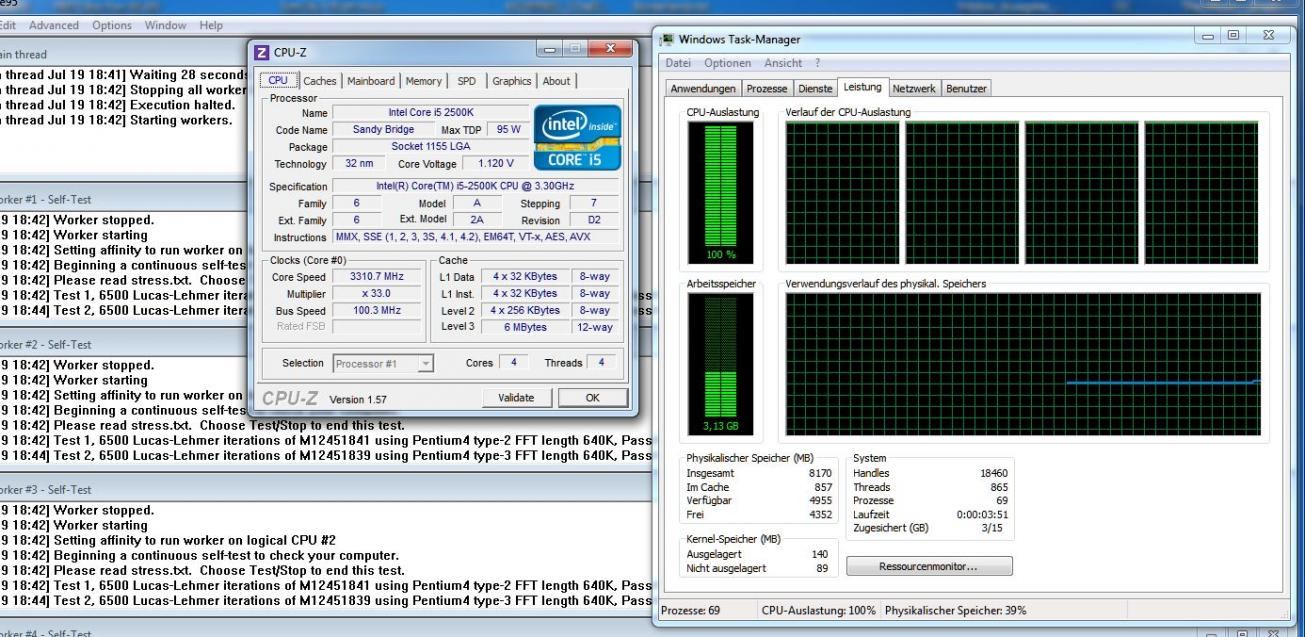Open the Graphics tab in CPU-Z
The width and height of the screenshot is (1305, 637).
click(x=510, y=81)
